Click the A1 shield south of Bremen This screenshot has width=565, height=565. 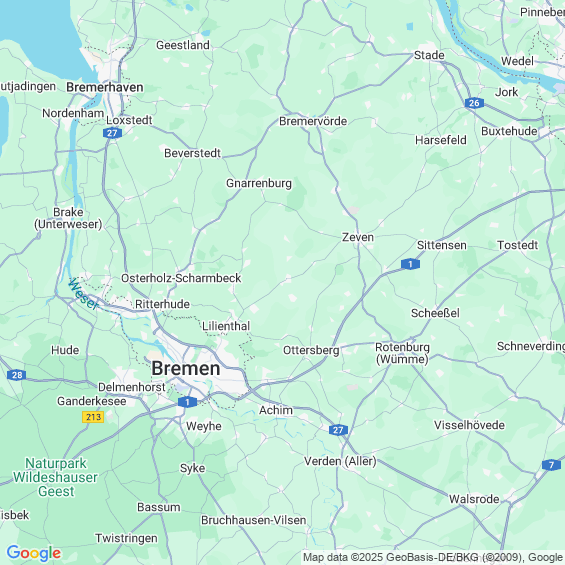pos(187,402)
